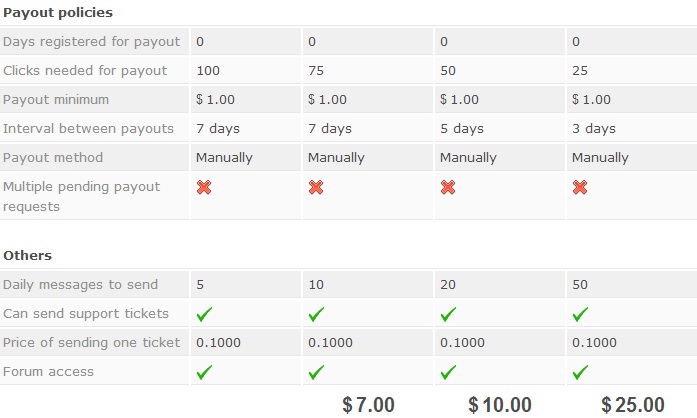Click the 100 clicks needed value
This screenshot has width=697, height=418.
(208, 71)
